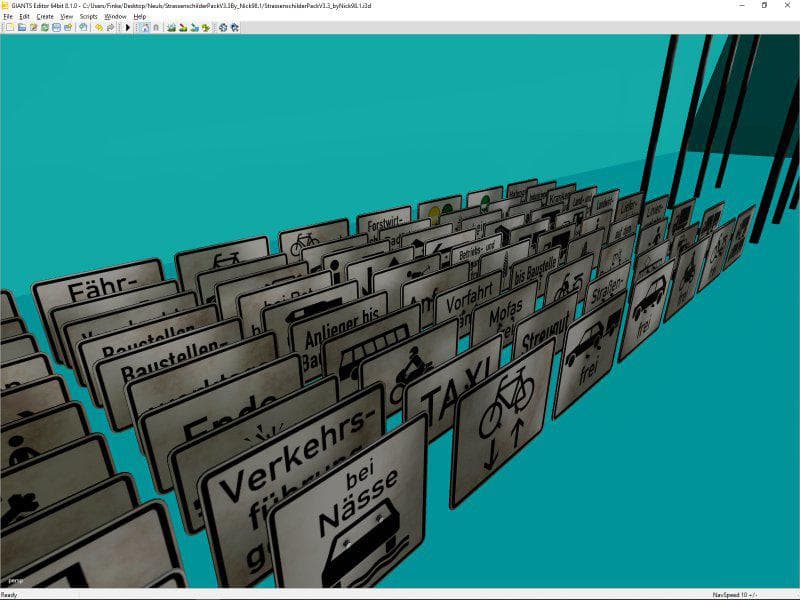Click the Redo gray arrow icon

110,28
